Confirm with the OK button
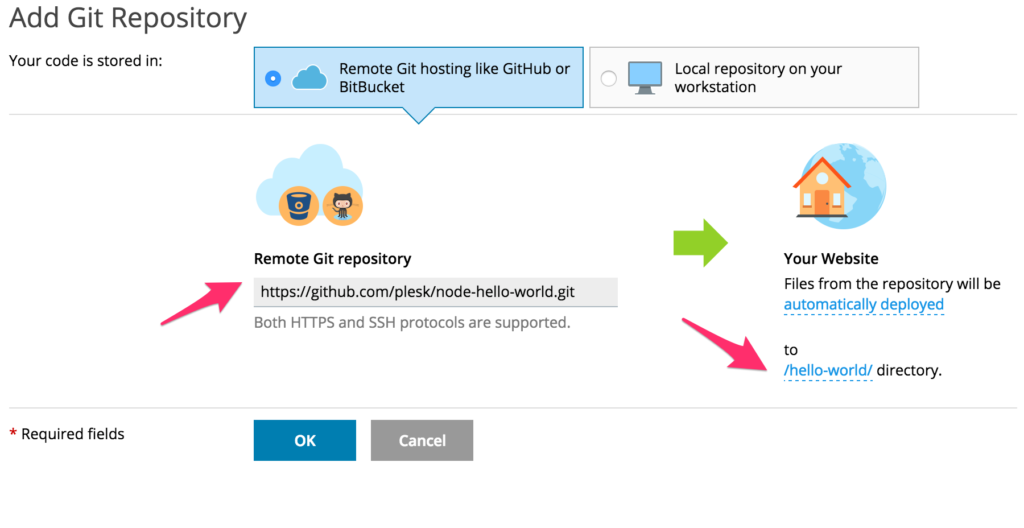Viewport: 1024px width, 528px height. coord(305,440)
